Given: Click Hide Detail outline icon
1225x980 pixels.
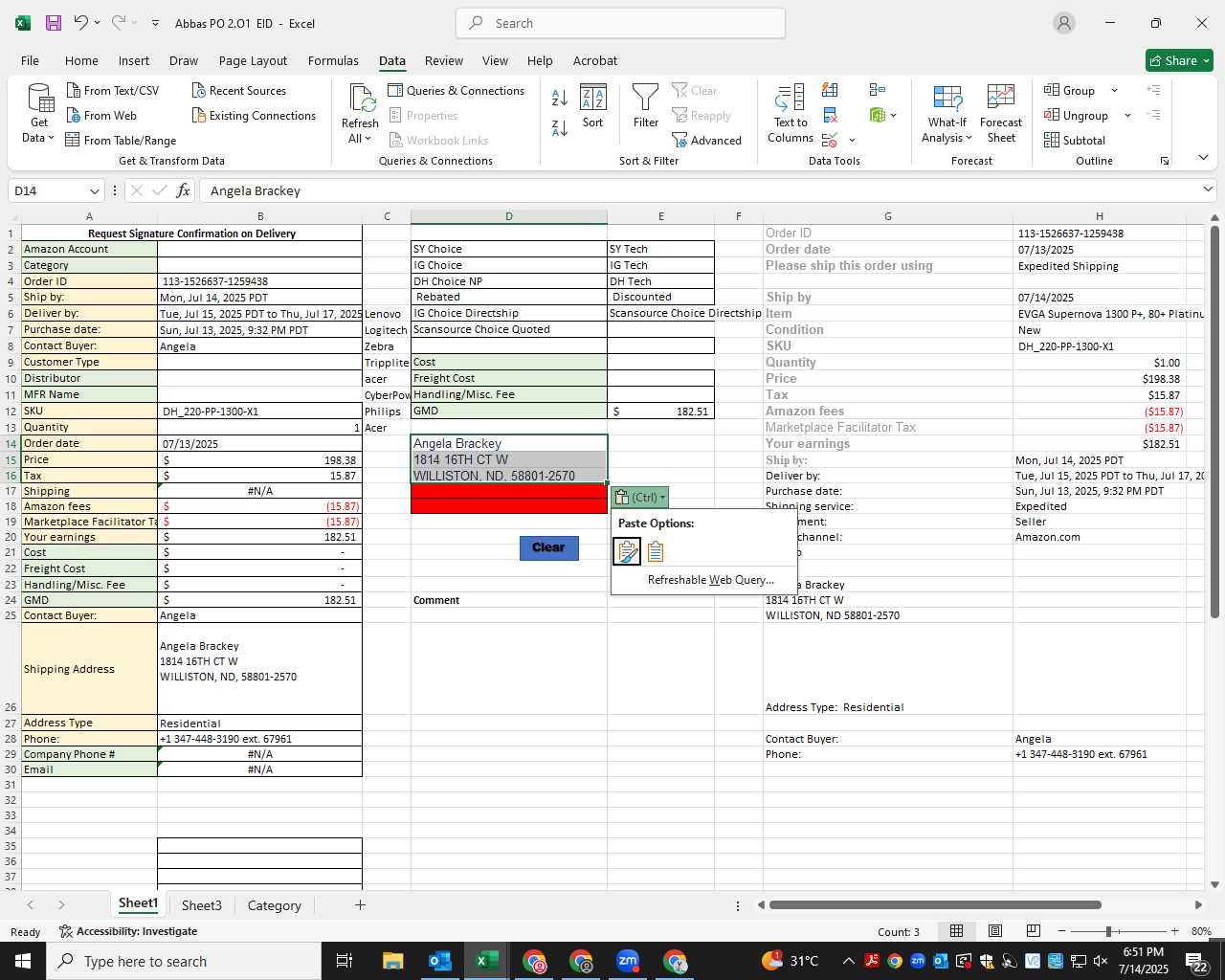Looking at the screenshot, I should [x=1153, y=115].
